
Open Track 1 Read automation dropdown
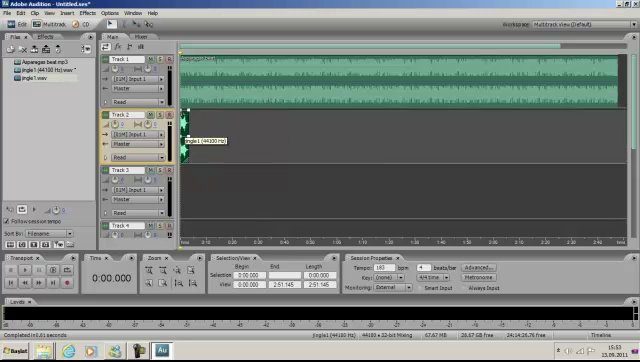coord(138,102)
